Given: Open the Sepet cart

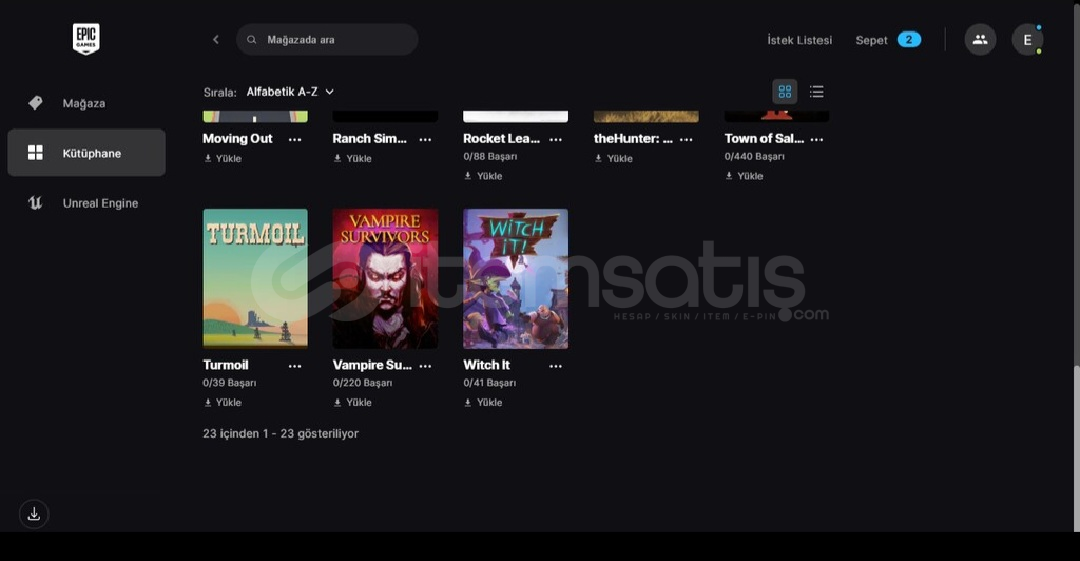Looking at the screenshot, I should [871, 40].
